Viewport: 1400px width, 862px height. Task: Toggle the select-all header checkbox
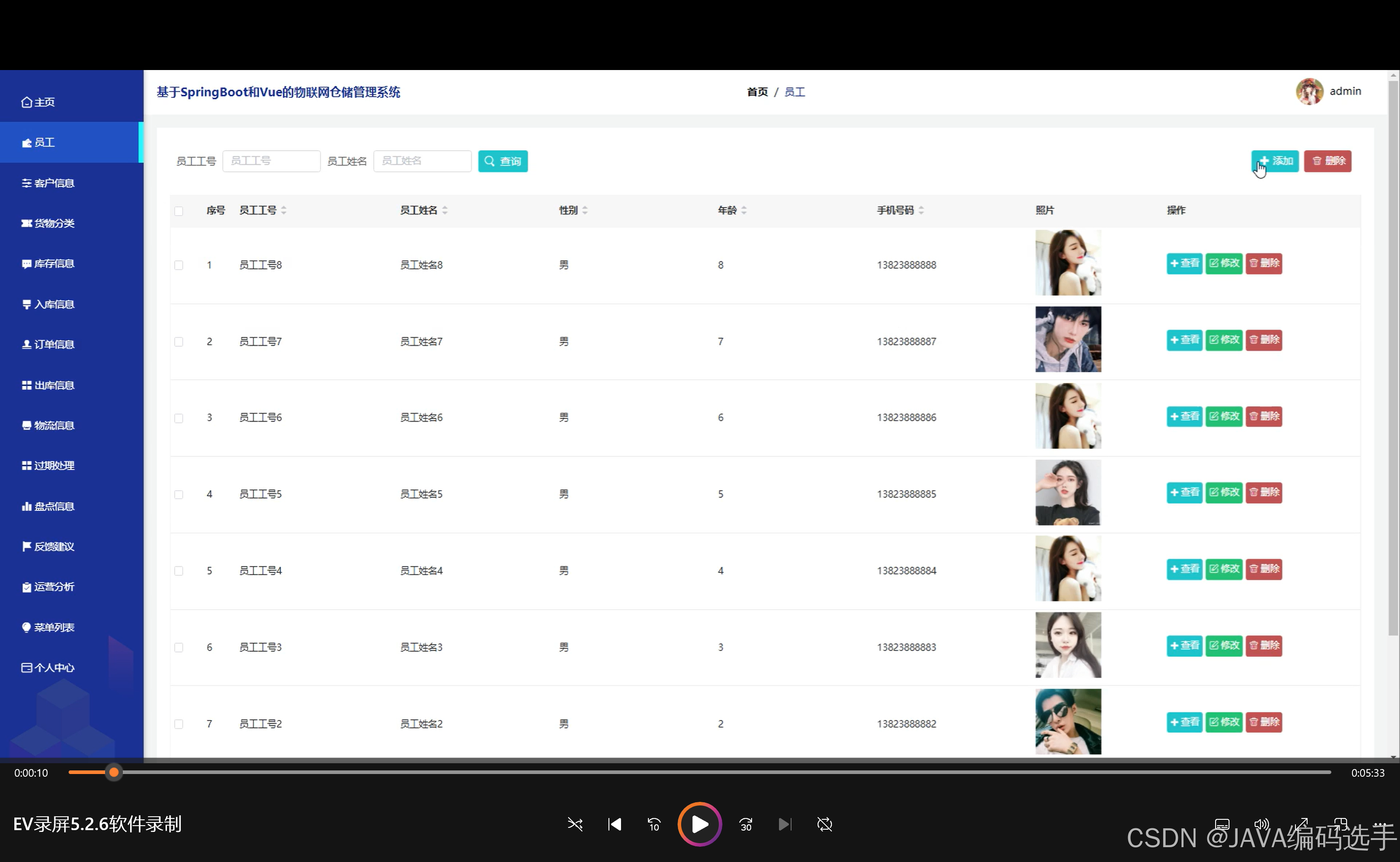pos(179,211)
